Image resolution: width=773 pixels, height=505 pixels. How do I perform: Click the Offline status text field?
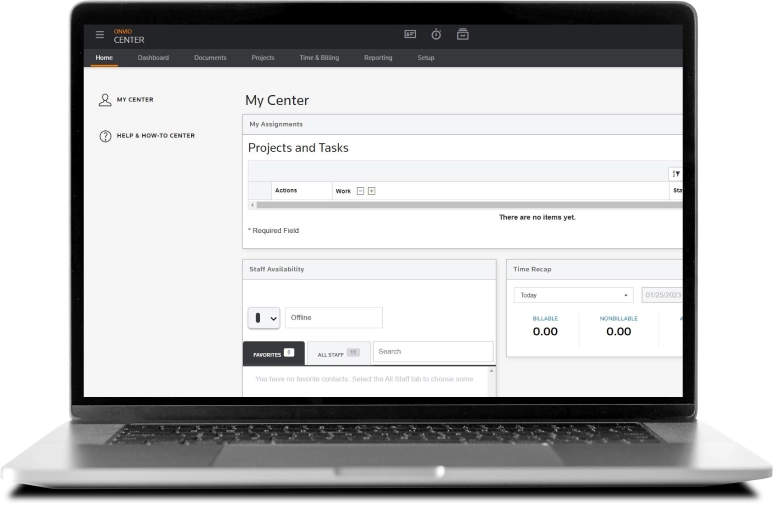point(333,318)
